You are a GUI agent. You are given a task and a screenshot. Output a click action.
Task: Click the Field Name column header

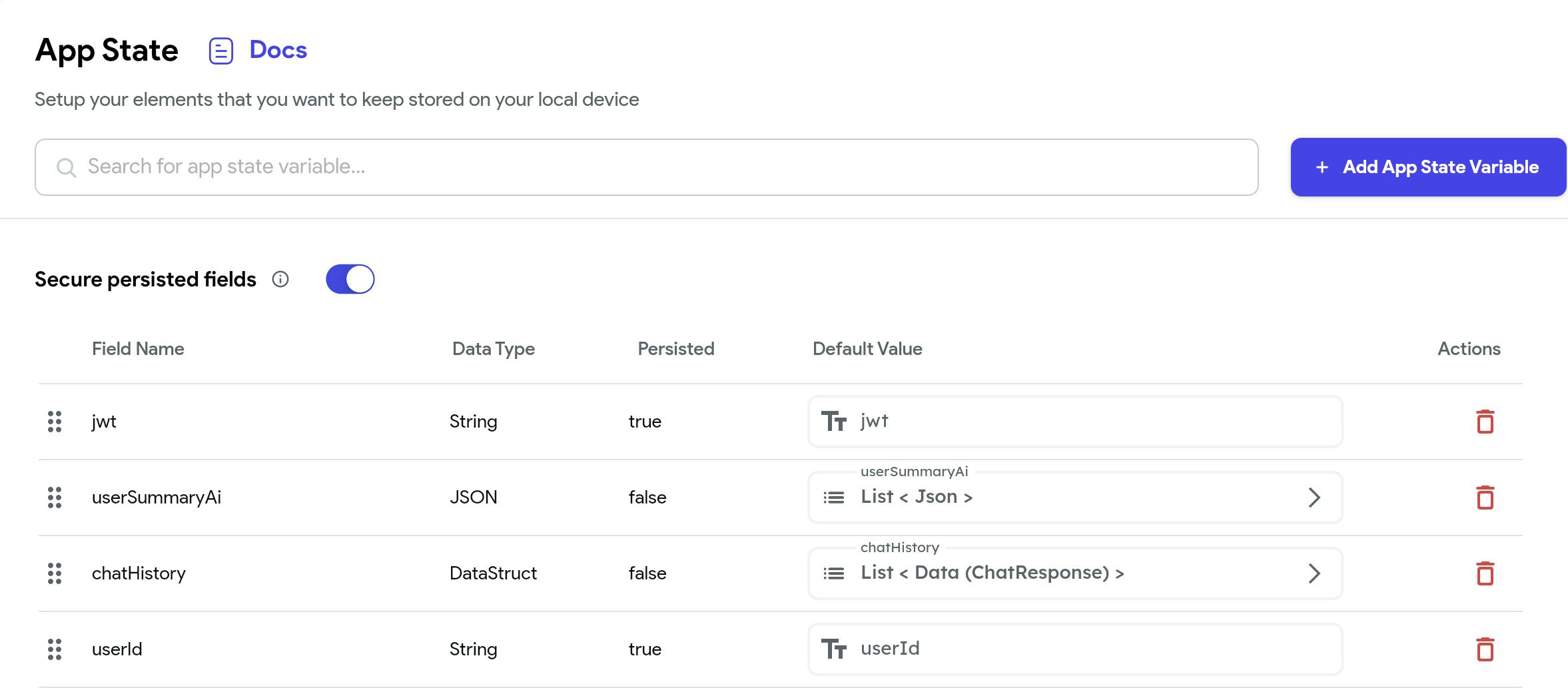[138, 349]
